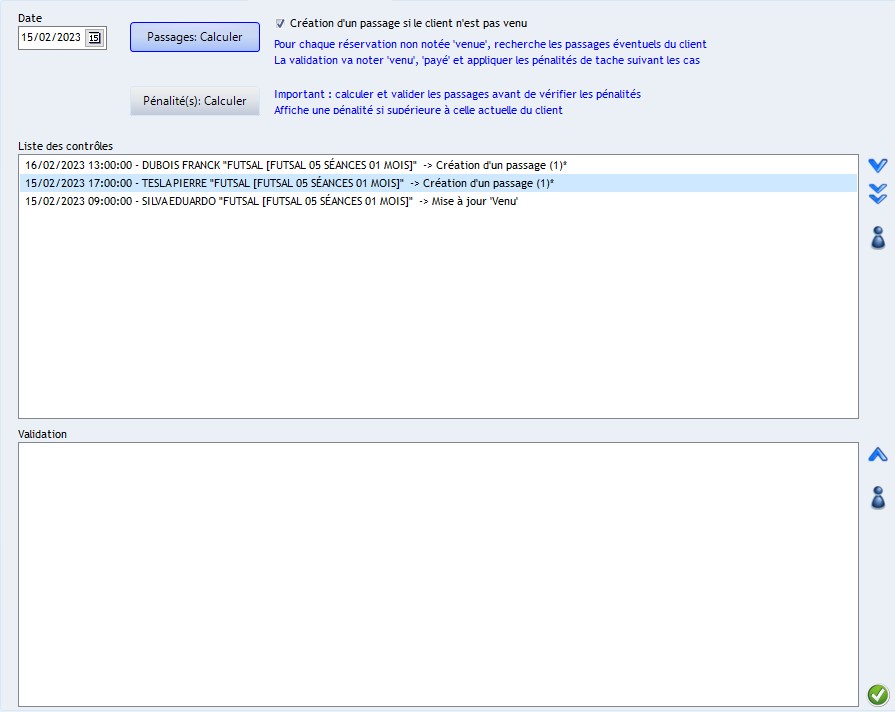The image size is (895, 712).
Task: Disable 'Création d'un passage' checkbox
Action: coord(280,23)
